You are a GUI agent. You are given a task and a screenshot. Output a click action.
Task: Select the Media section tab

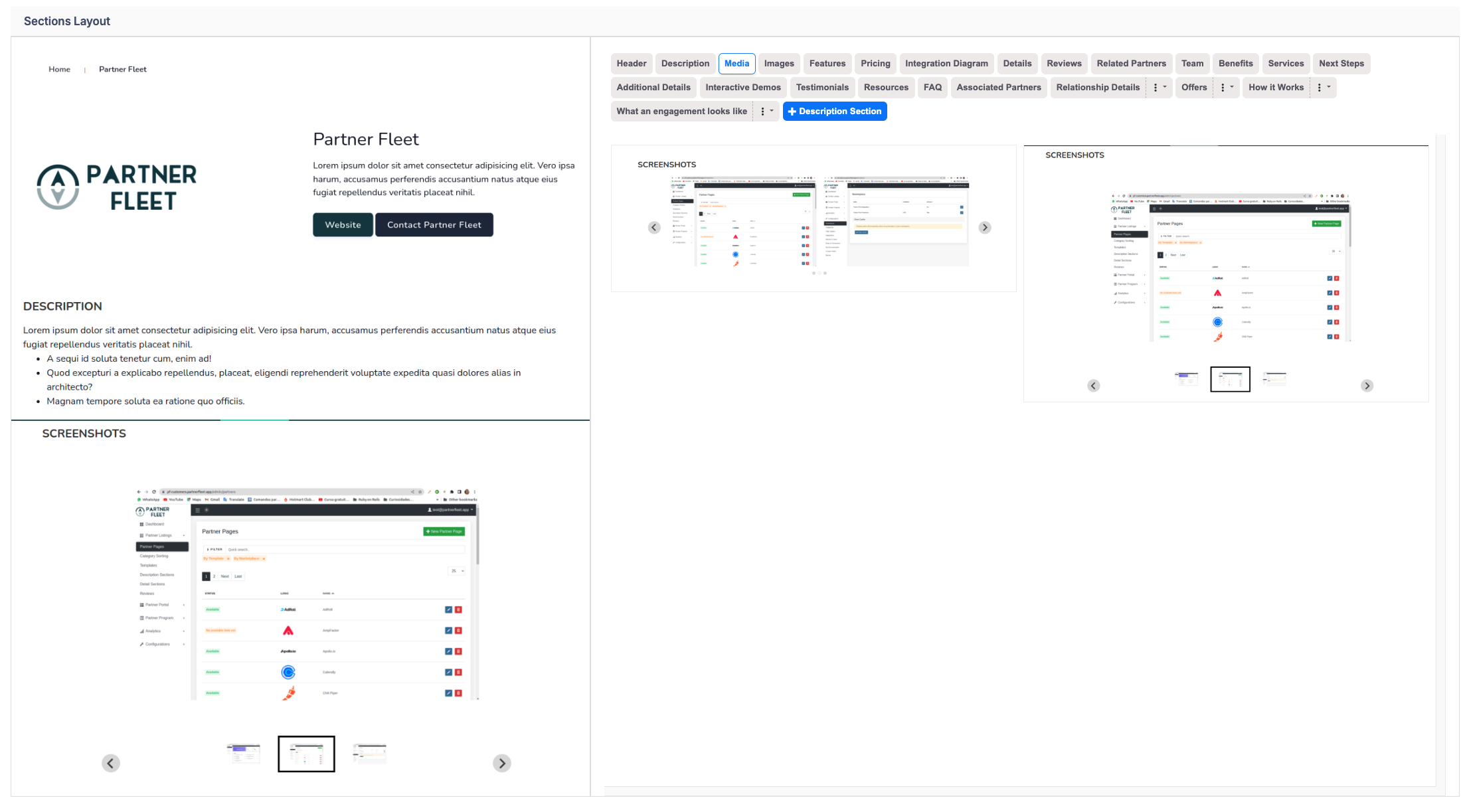pyautogui.click(x=736, y=64)
